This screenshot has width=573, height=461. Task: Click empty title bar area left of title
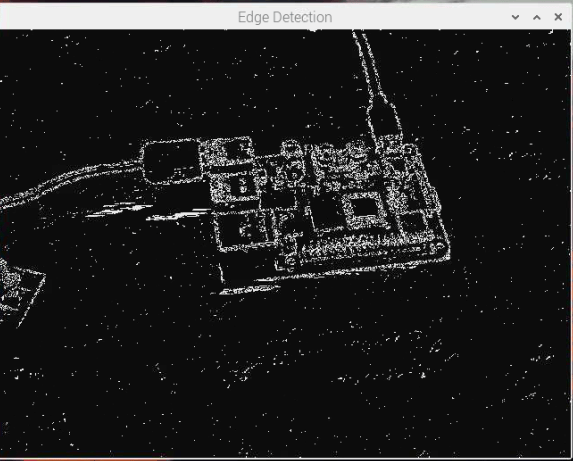(117, 17)
